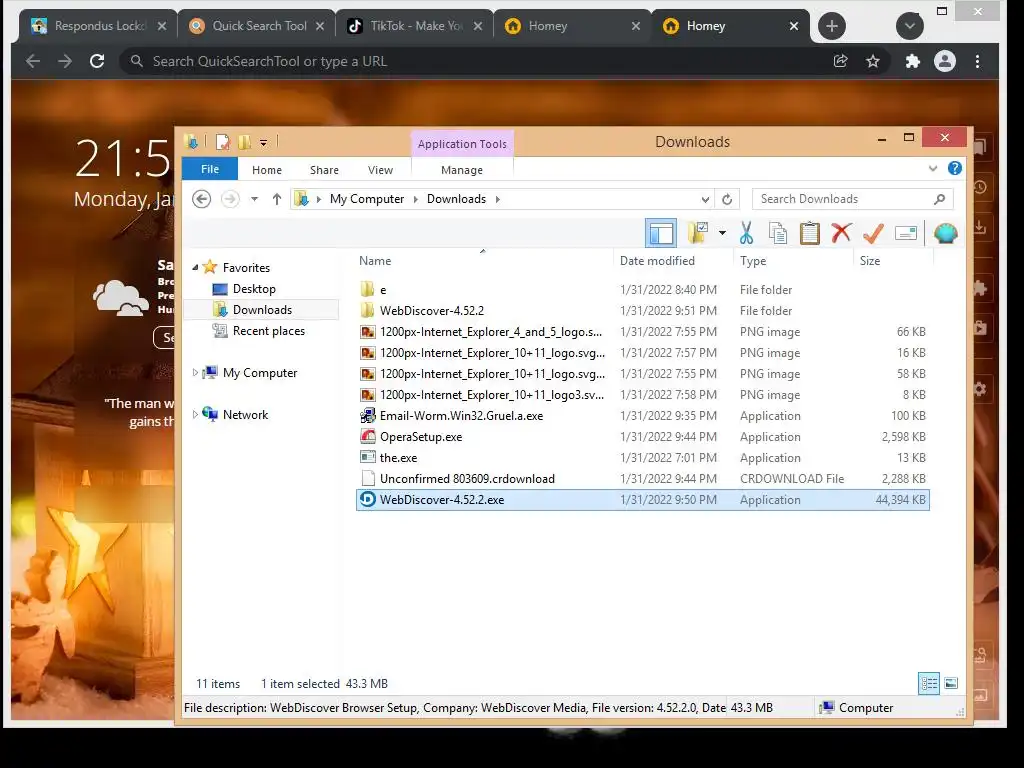Image resolution: width=1024 pixels, height=768 pixels.
Task: Click Explorer Forward arrow button
Action: 230,199
